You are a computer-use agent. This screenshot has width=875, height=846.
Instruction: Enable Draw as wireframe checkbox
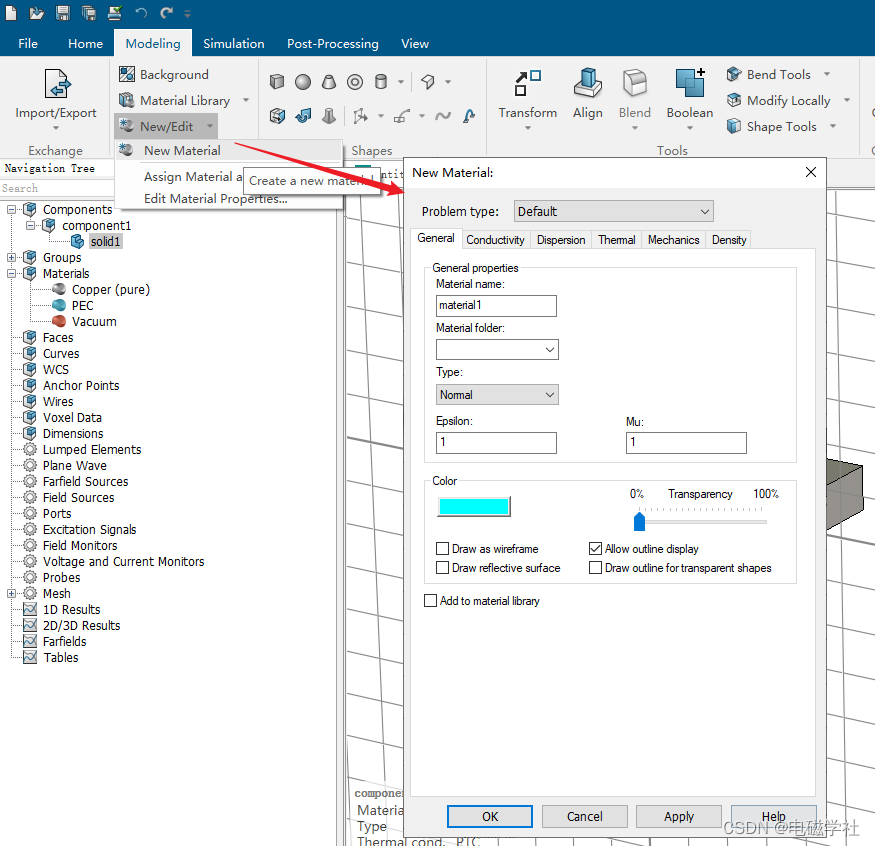(443, 549)
